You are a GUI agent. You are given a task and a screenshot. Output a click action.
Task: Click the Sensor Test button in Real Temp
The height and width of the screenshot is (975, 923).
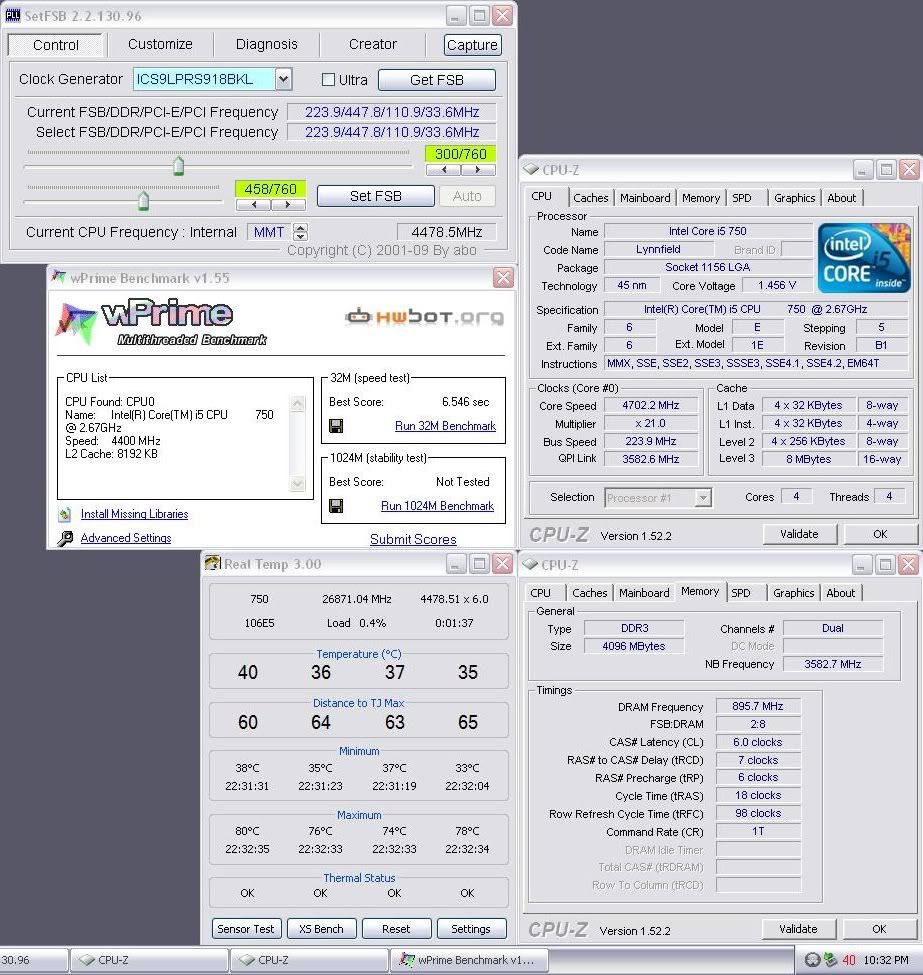(246, 929)
